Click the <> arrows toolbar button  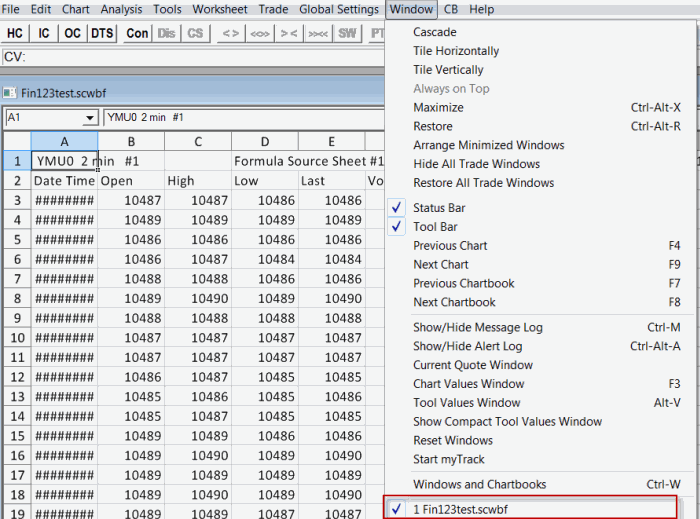[230, 33]
